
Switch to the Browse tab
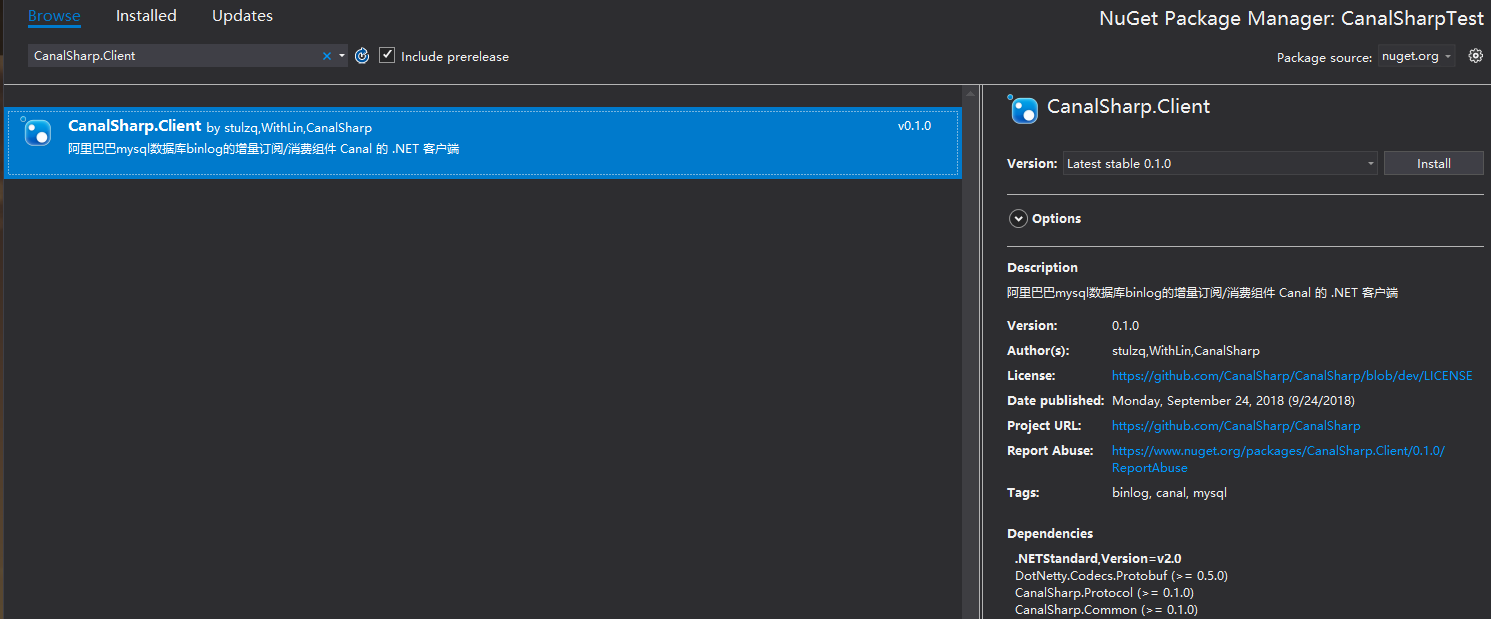pyautogui.click(x=54, y=16)
